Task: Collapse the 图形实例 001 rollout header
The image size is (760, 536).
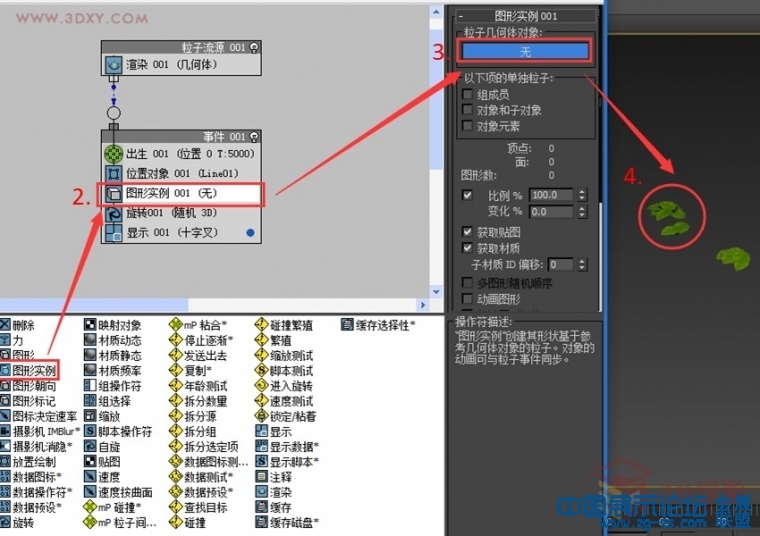Action: click(x=525, y=16)
